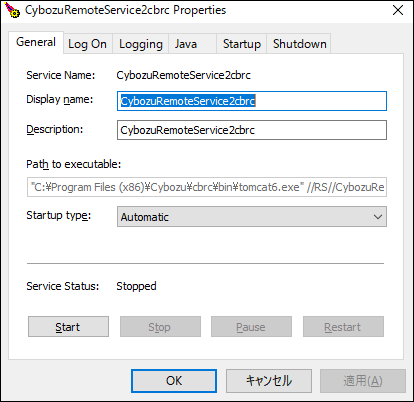Click into the Display name field
Viewport: 414px width, 402px height.
(x=252, y=101)
